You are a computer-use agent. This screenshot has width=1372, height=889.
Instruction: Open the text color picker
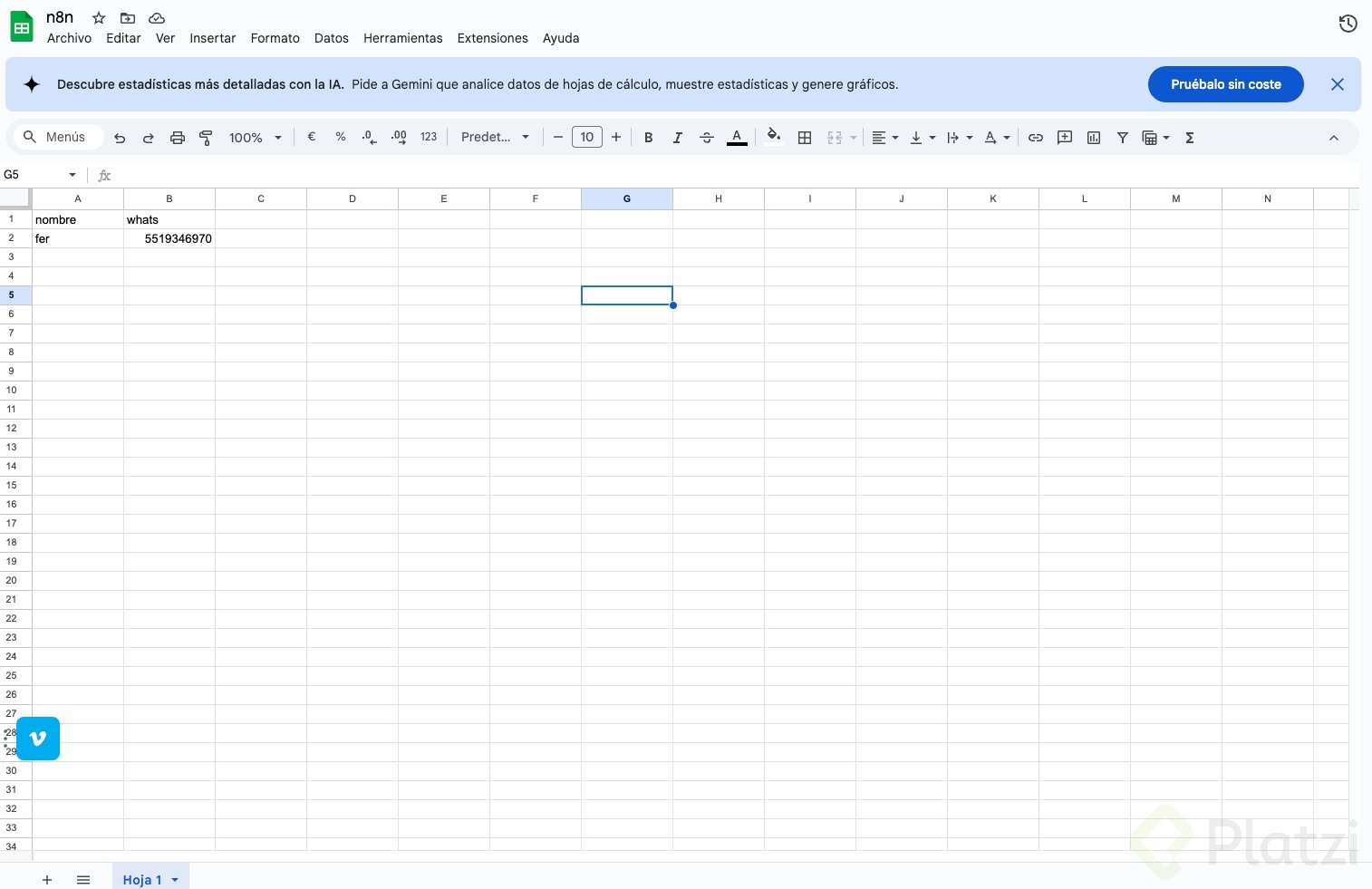[x=737, y=138]
